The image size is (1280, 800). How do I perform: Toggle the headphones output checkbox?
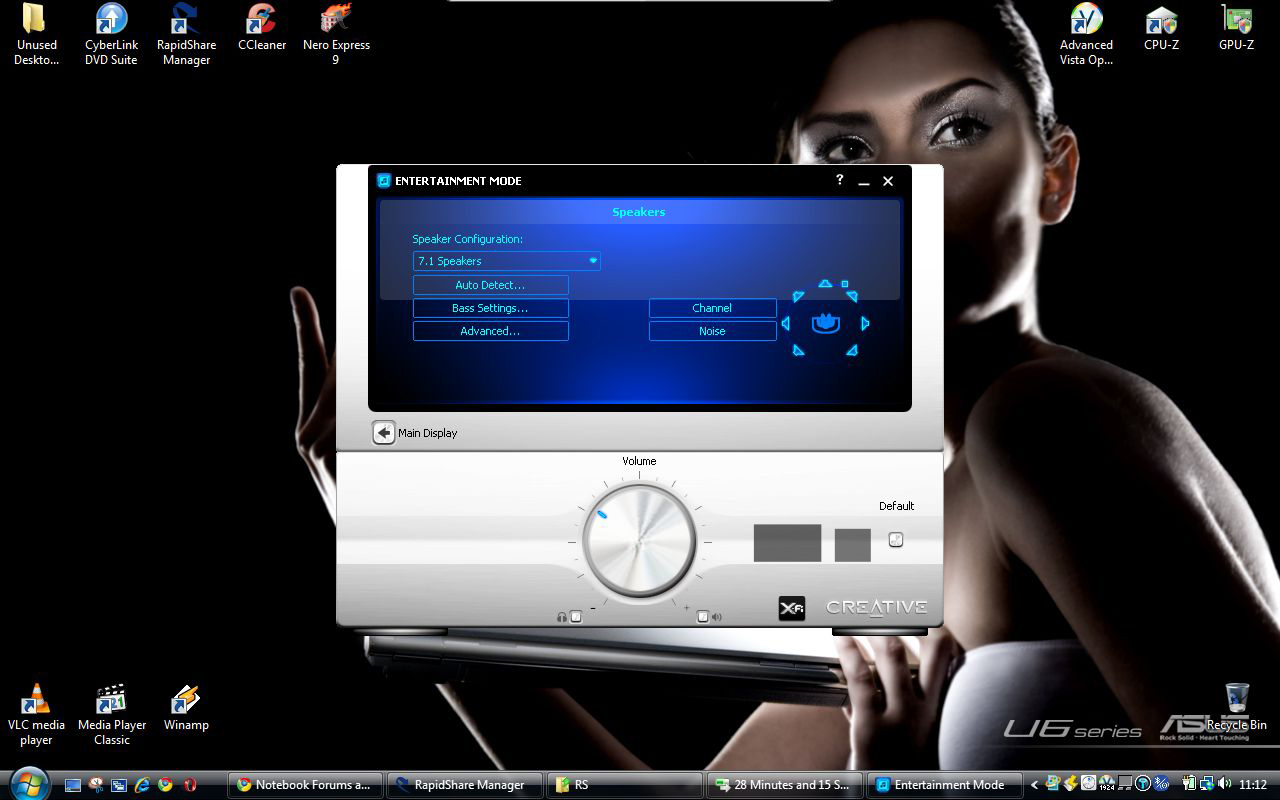tap(576, 617)
